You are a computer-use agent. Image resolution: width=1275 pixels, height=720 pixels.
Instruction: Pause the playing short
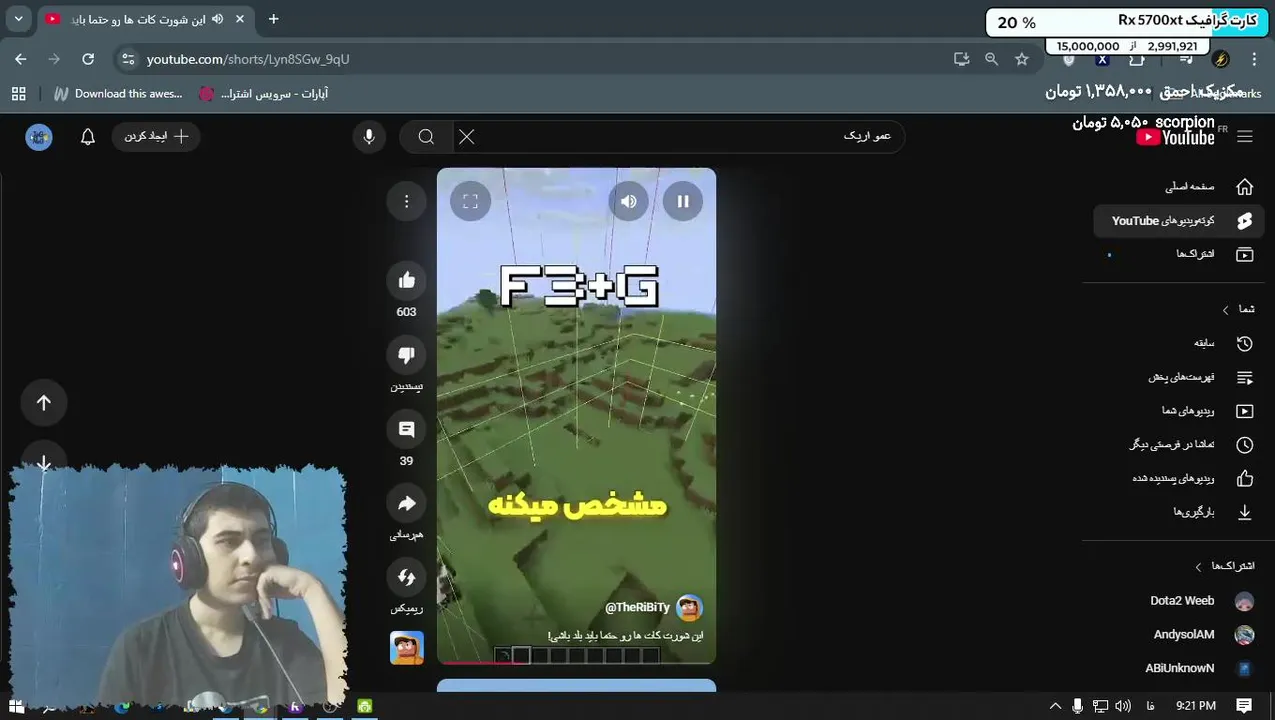click(x=683, y=202)
